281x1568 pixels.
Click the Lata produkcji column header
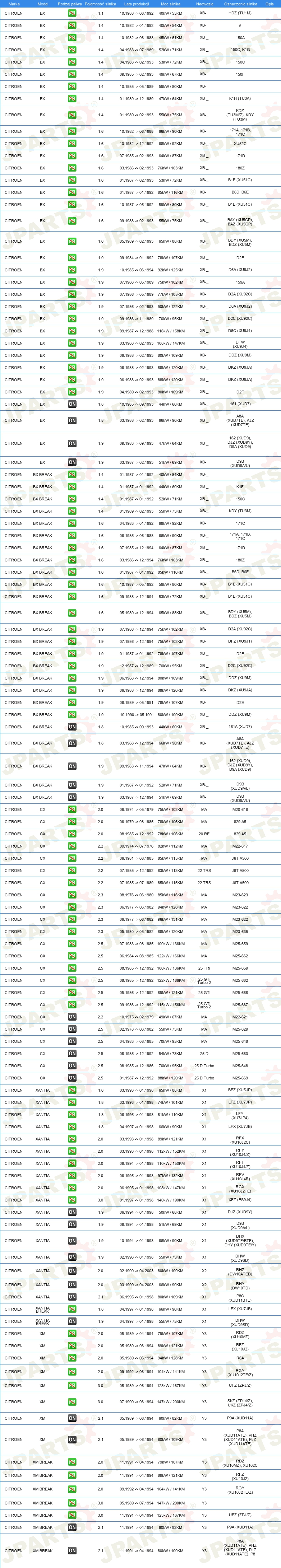136,4
